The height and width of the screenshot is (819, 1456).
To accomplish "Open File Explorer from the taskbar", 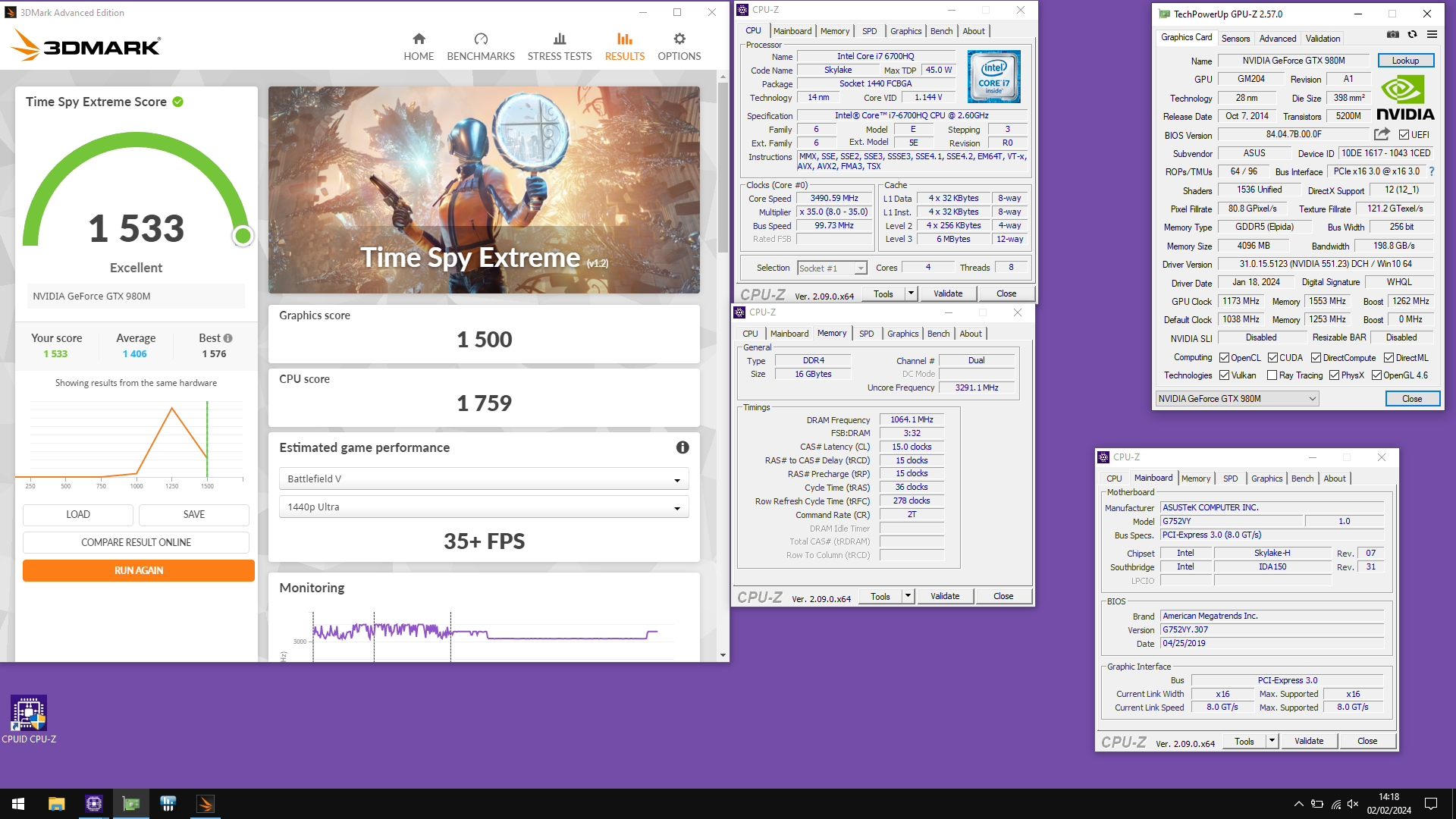I will [x=56, y=804].
